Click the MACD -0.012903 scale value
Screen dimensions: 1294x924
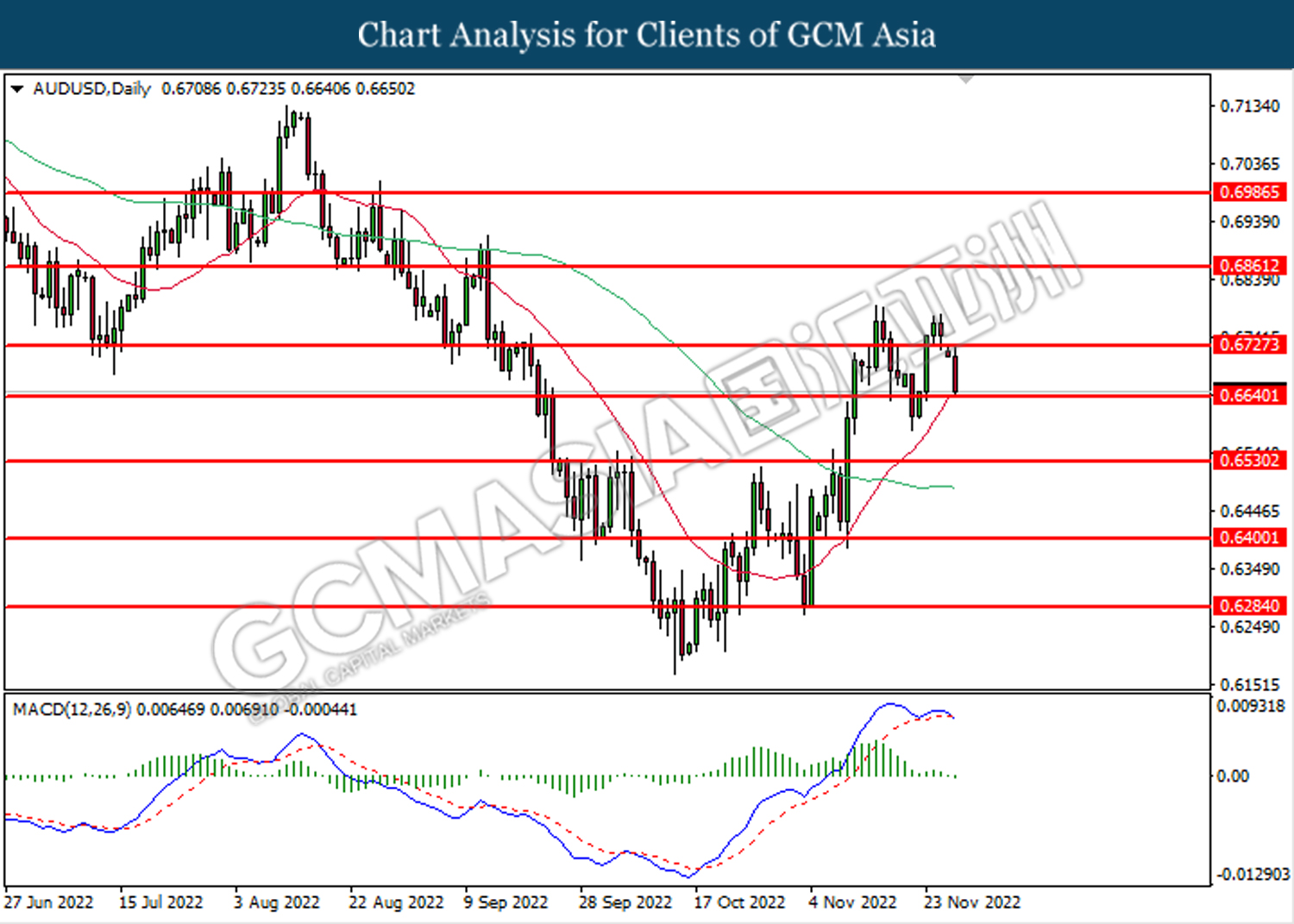[1253, 875]
